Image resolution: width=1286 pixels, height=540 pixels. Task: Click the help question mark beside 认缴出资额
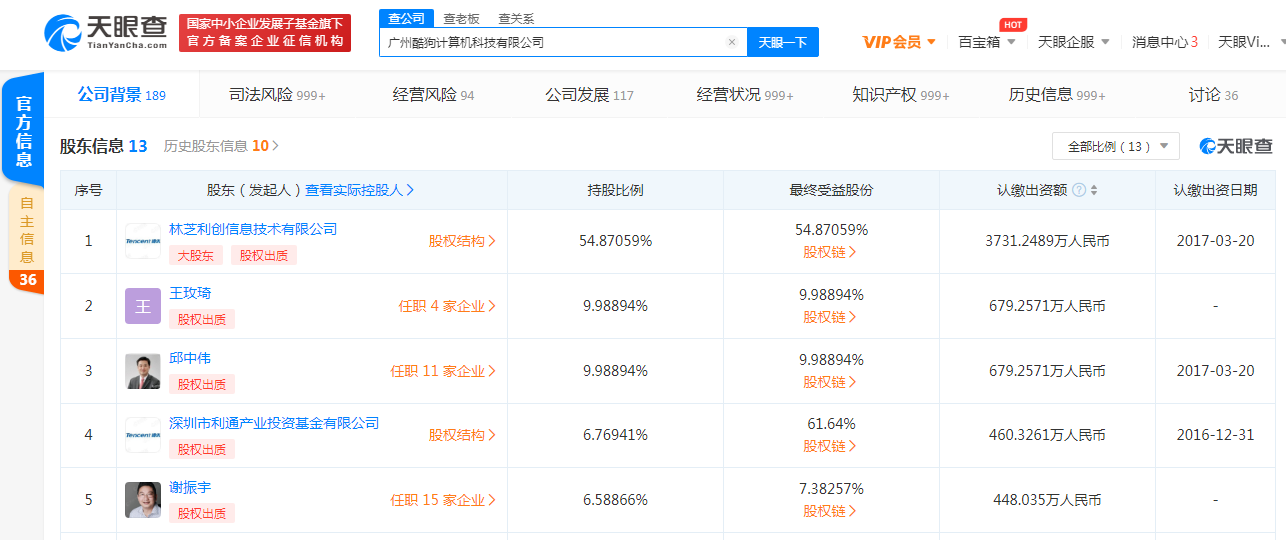coord(1079,190)
